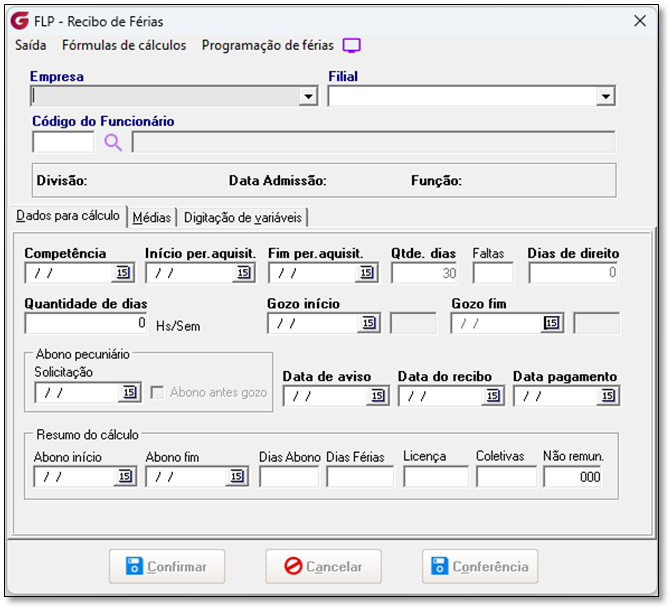Switch to the Dados para cálculo tab
The image size is (672, 610).
pyautogui.click(x=68, y=216)
